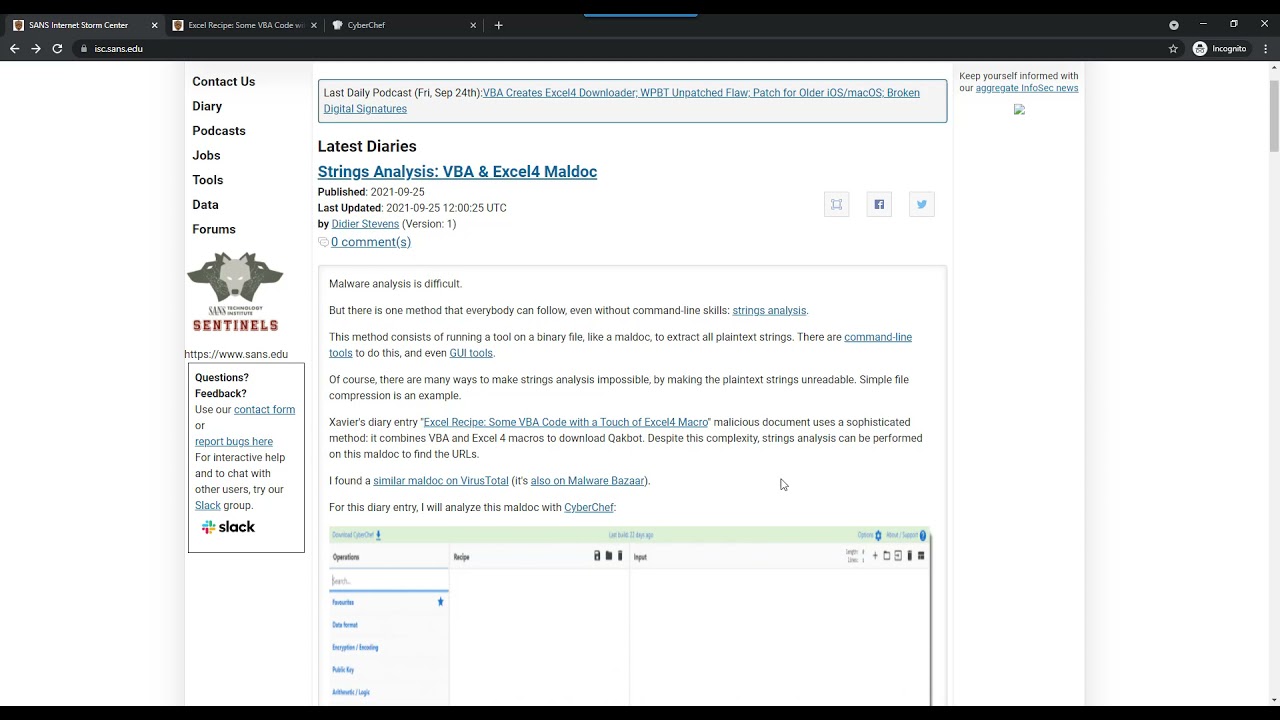Image resolution: width=1280 pixels, height=720 pixels.
Task: Share diary on Facebook icon
Action: point(879,204)
